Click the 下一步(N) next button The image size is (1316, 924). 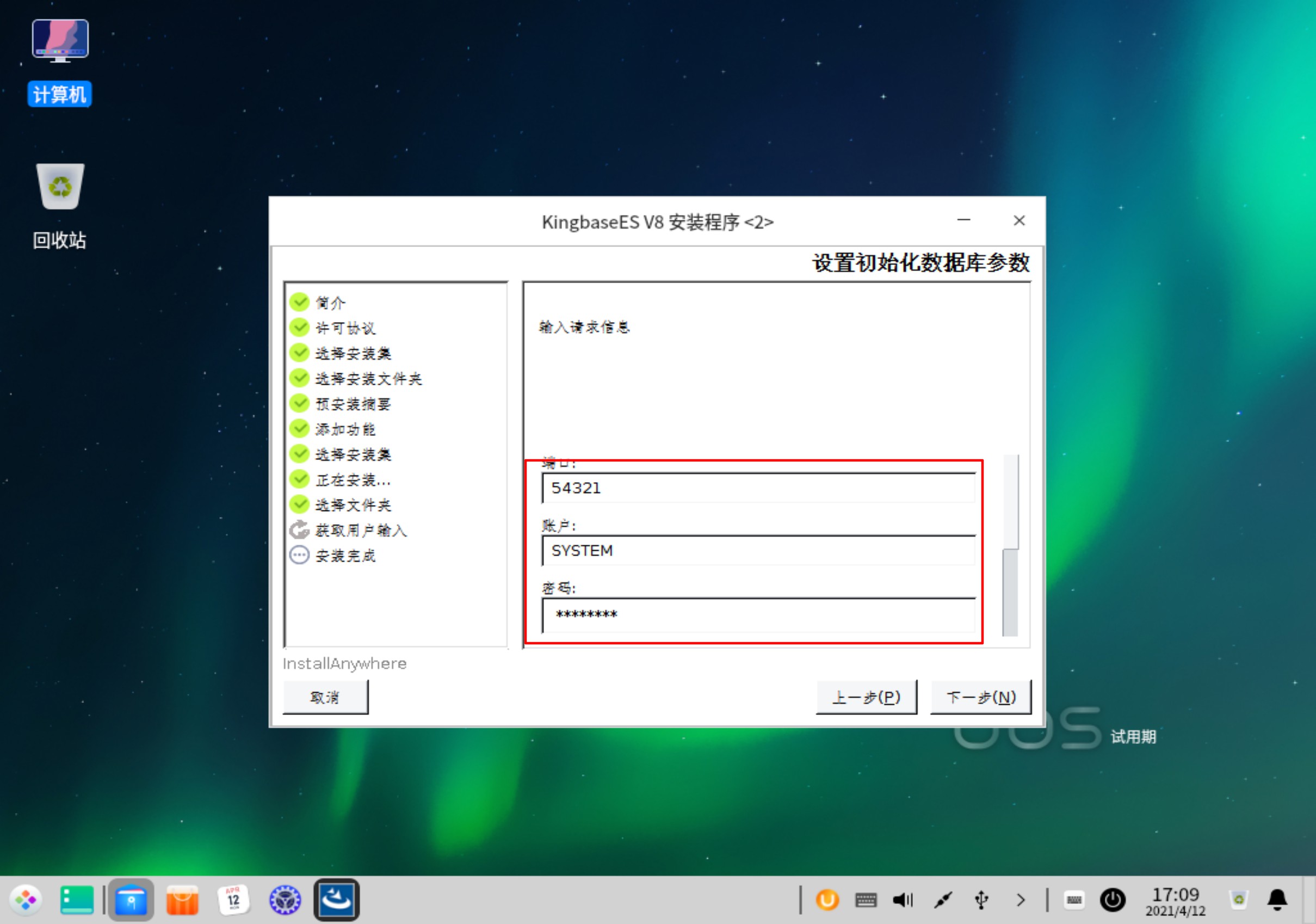(x=981, y=697)
